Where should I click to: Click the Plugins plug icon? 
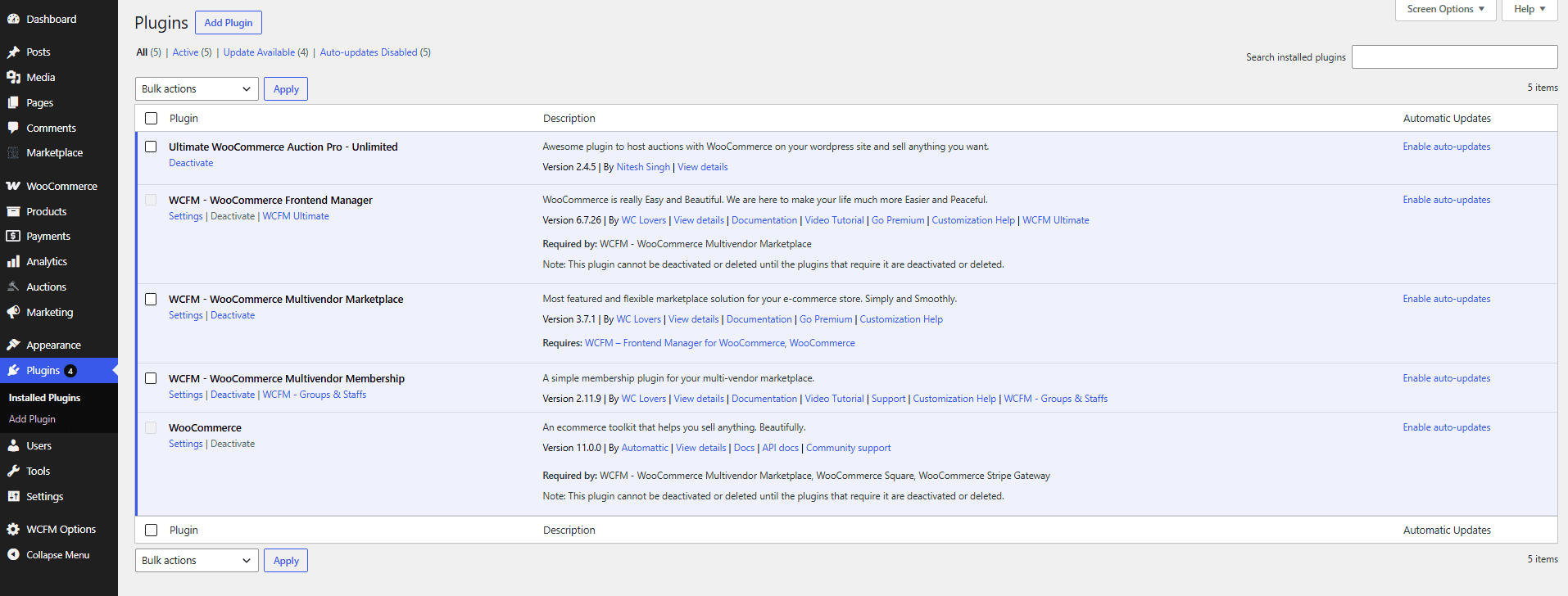[x=13, y=370]
